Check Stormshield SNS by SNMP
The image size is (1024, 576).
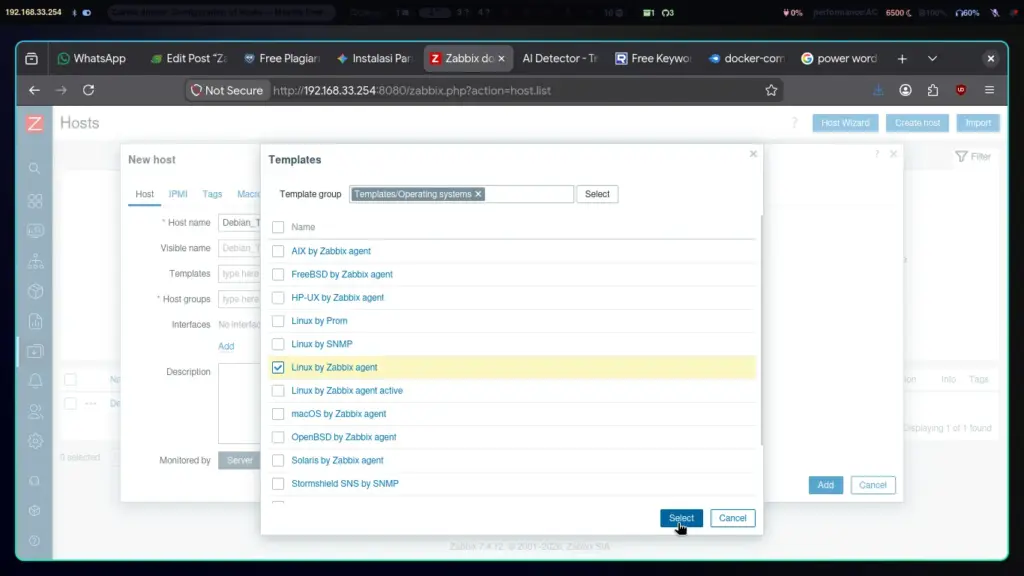[x=278, y=484]
